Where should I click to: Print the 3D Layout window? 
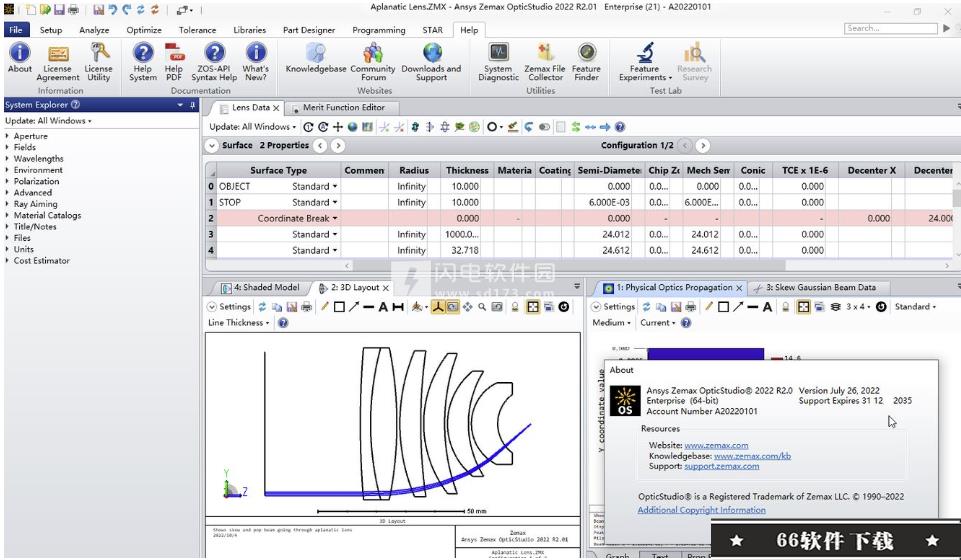306,307
